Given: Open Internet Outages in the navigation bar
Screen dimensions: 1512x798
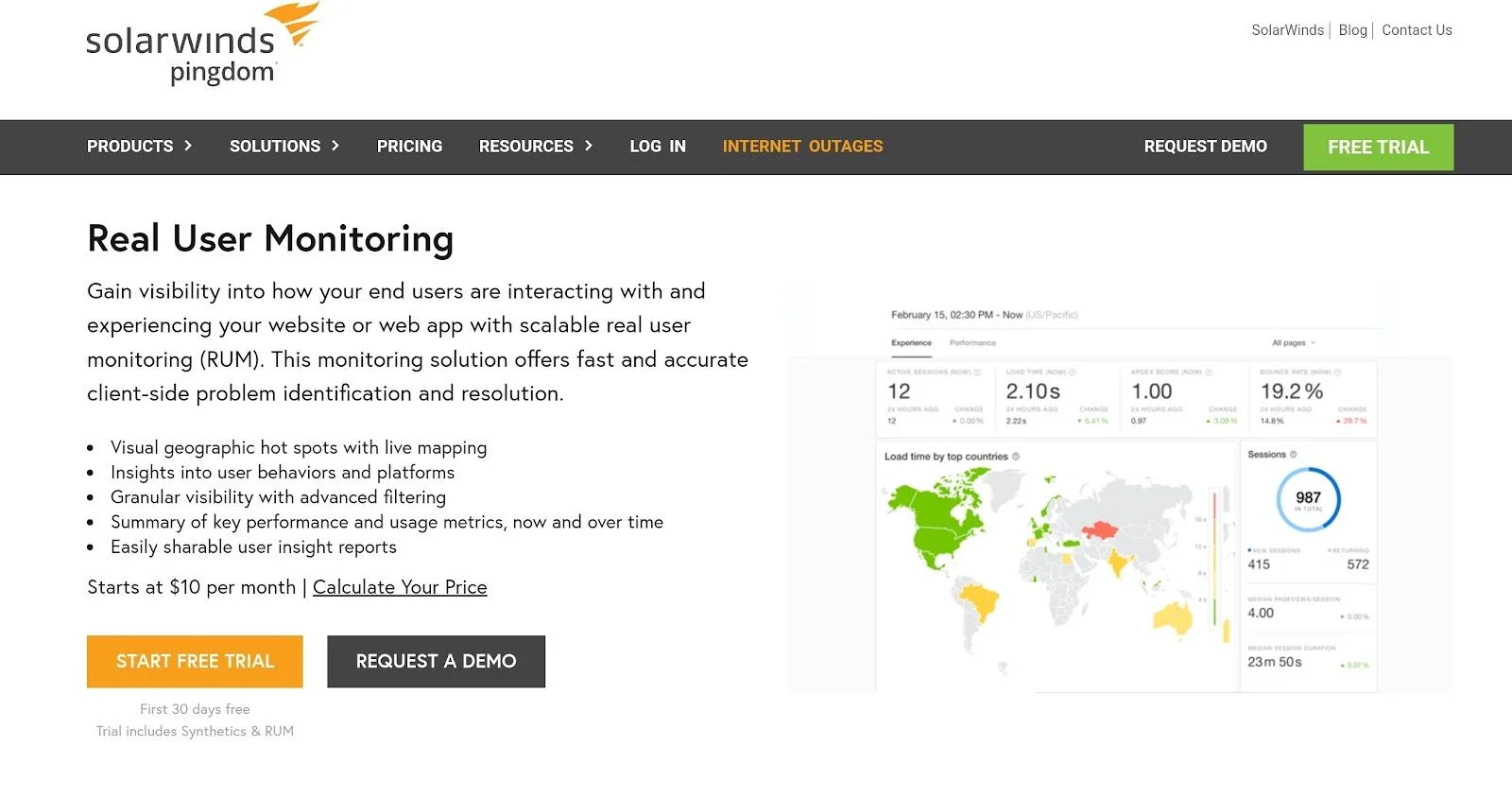Looking at the screenshot, I should (x=802, y=147).
